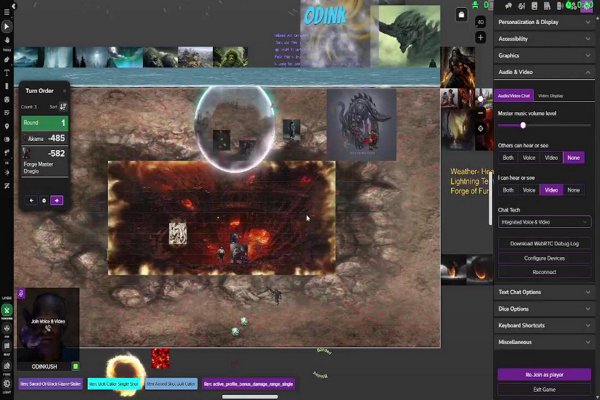The image size is (600, 400).
Task: Adjust the master music volume slider
Action: (x=523, y=125)
